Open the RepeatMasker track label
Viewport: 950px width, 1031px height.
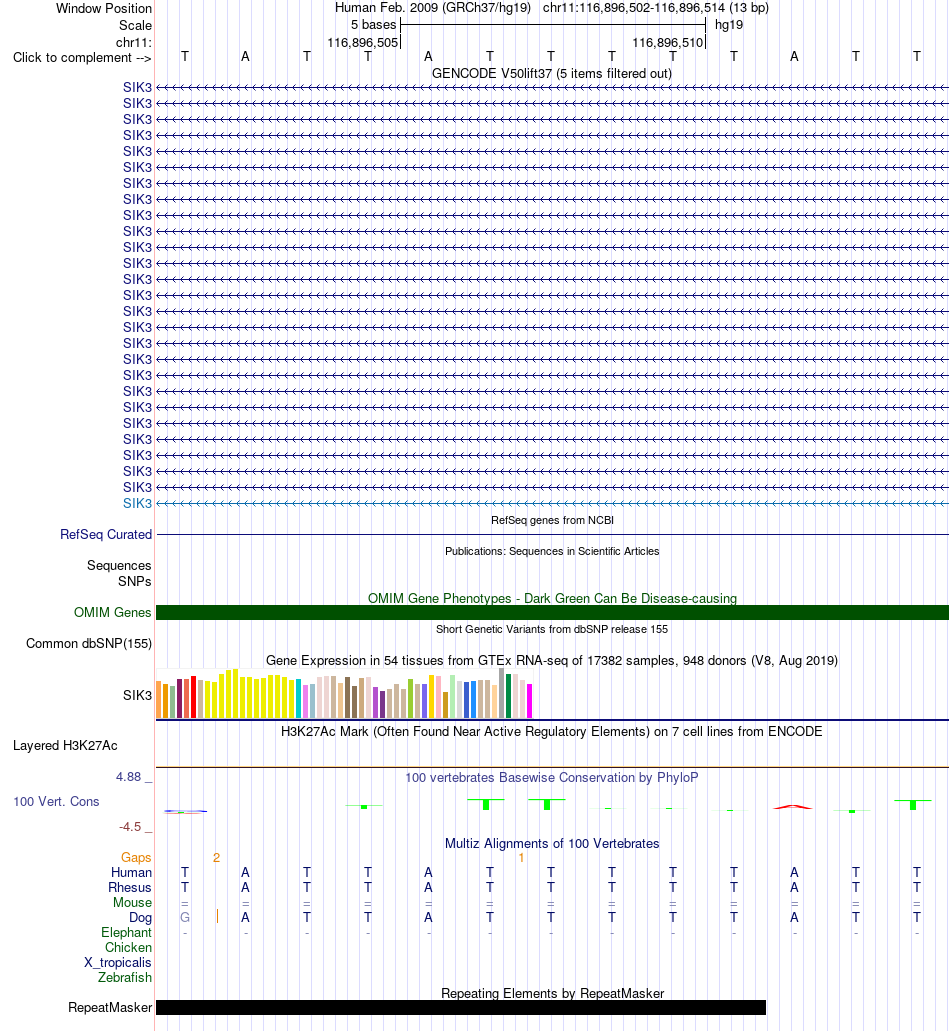tap(110, 1007)
